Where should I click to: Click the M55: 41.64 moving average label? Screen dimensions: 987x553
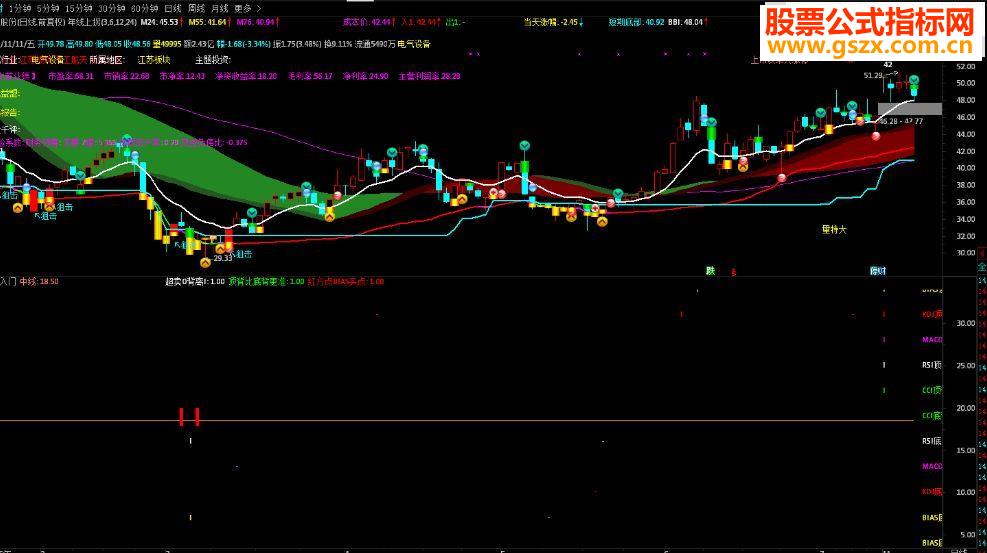(x=210, y=22)
